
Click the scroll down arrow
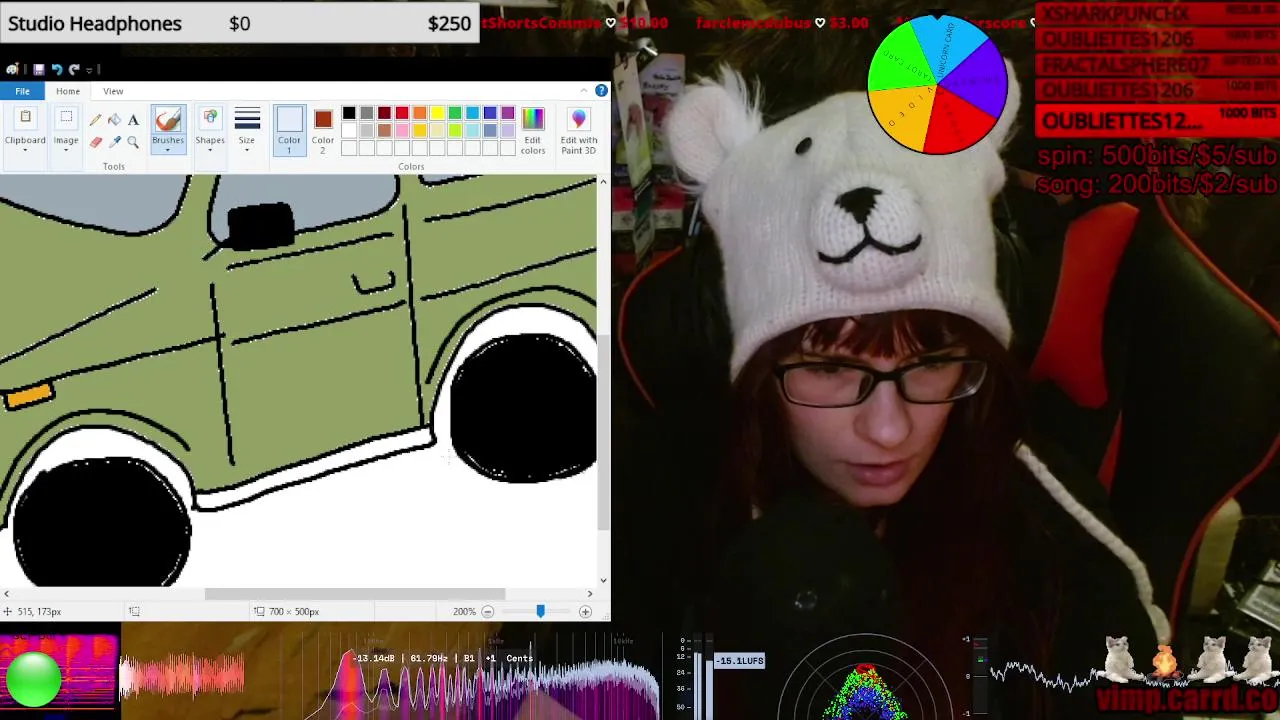pyautogui.click(x=603, y=580)
